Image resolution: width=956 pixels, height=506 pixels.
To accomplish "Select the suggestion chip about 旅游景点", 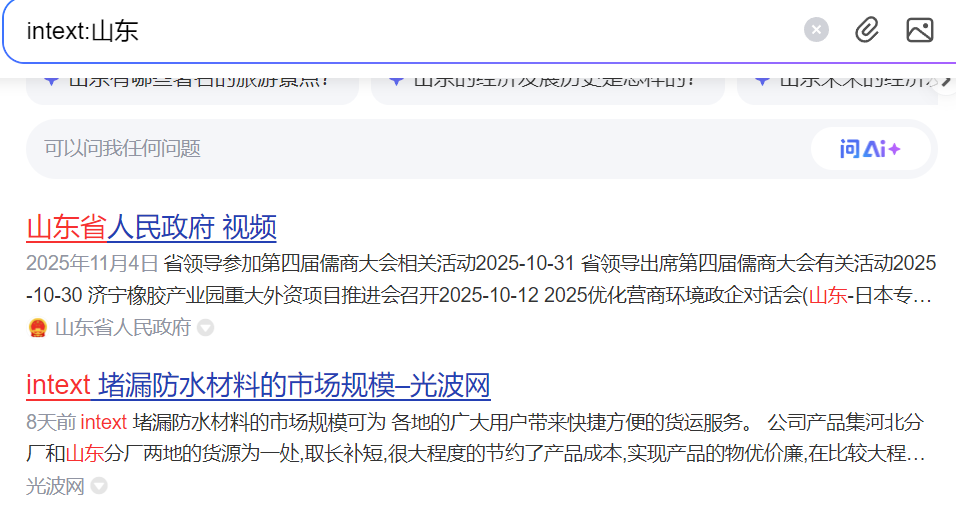I will pos(193,91).
